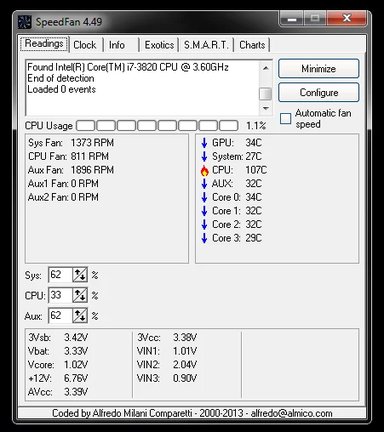Click the Aux1 Fan 0 RPM reading
The width and height of the screenshot is (384, 432).
(63, 184)
